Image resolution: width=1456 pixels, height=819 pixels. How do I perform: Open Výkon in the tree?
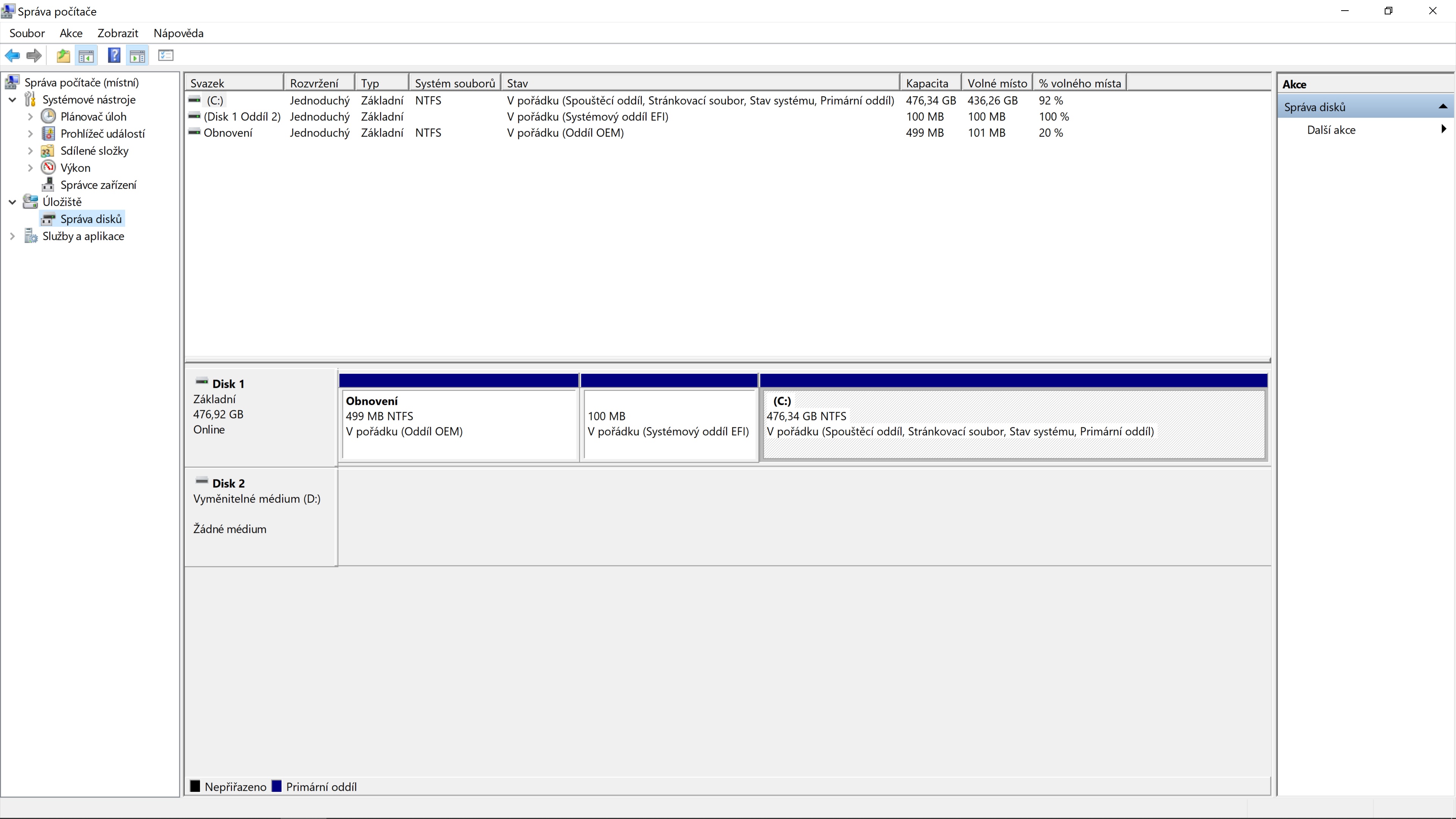(75, 168)
